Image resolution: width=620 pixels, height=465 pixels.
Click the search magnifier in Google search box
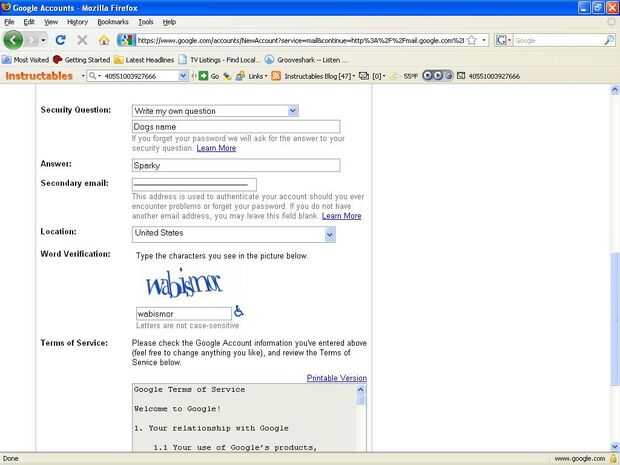(x=609, y=40)
